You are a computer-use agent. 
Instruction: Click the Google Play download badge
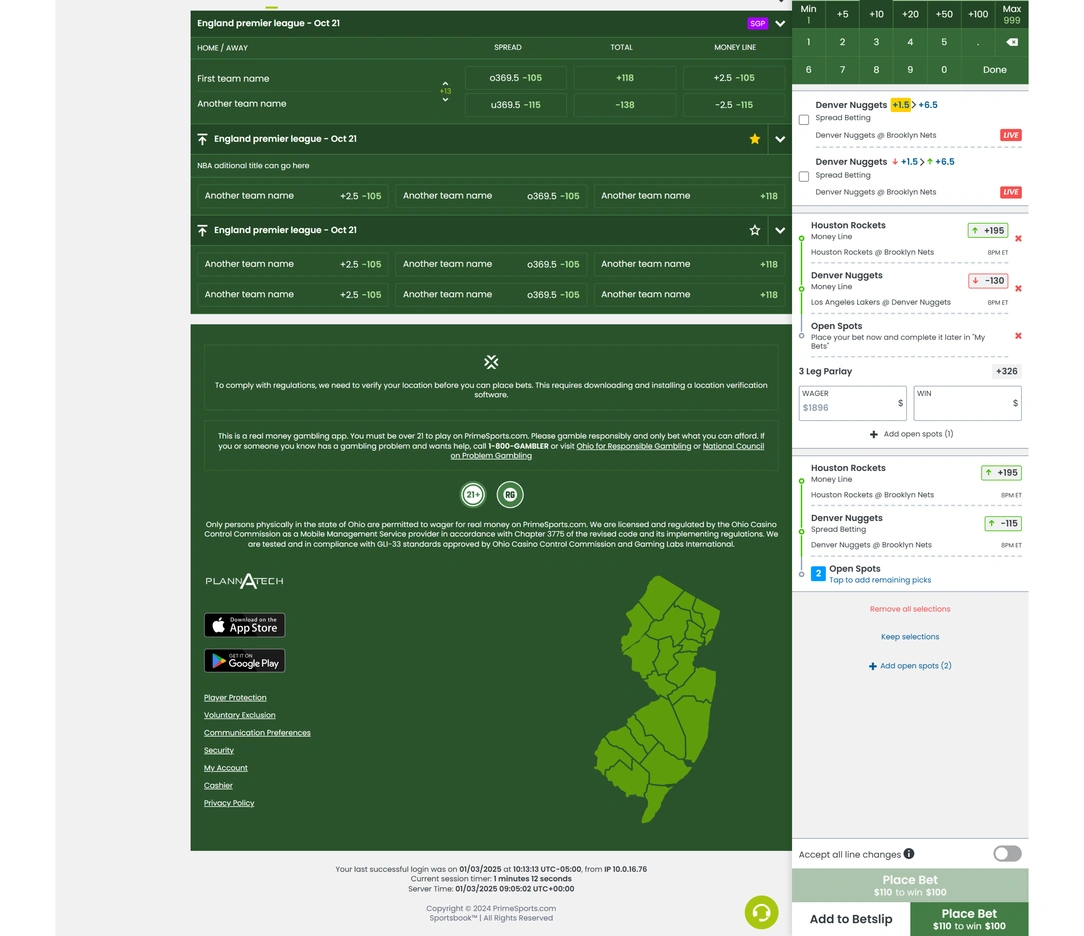point(244,661)
